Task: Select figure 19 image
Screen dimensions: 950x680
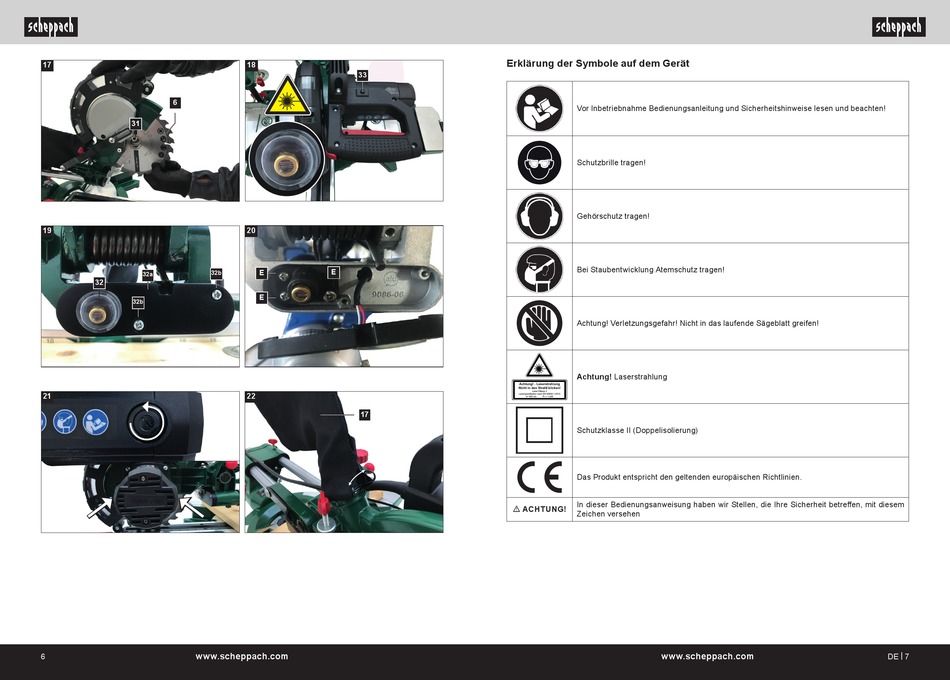Action: 140,296
